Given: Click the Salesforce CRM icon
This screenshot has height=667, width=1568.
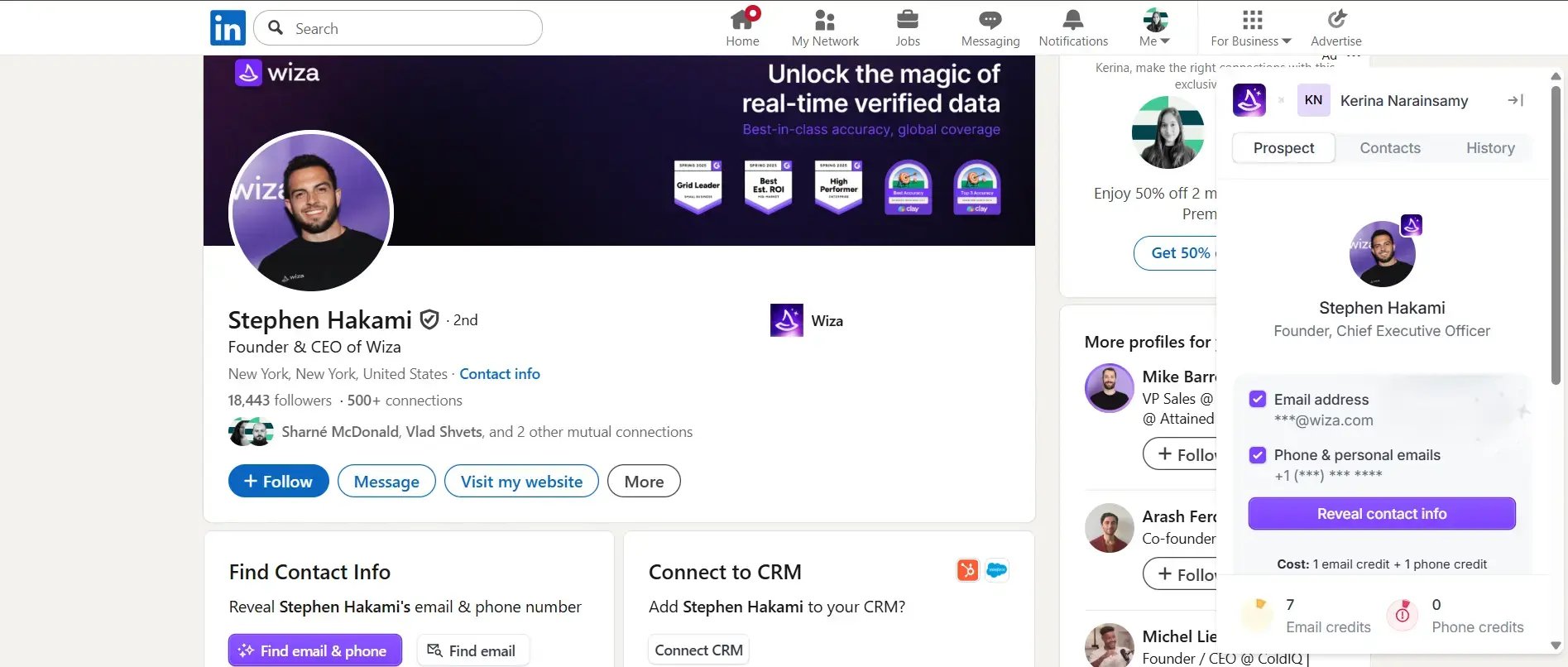Looking at the screenshot, I should (997, 570).
